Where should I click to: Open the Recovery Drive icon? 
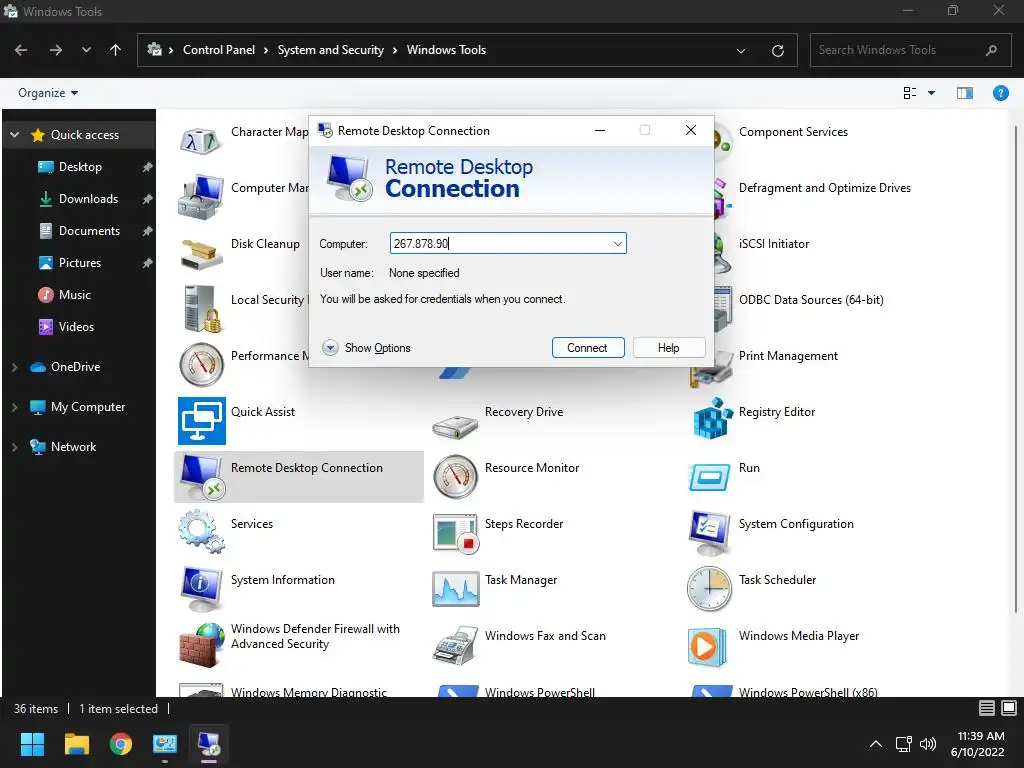pyautogui.click(x=455, y=425)
